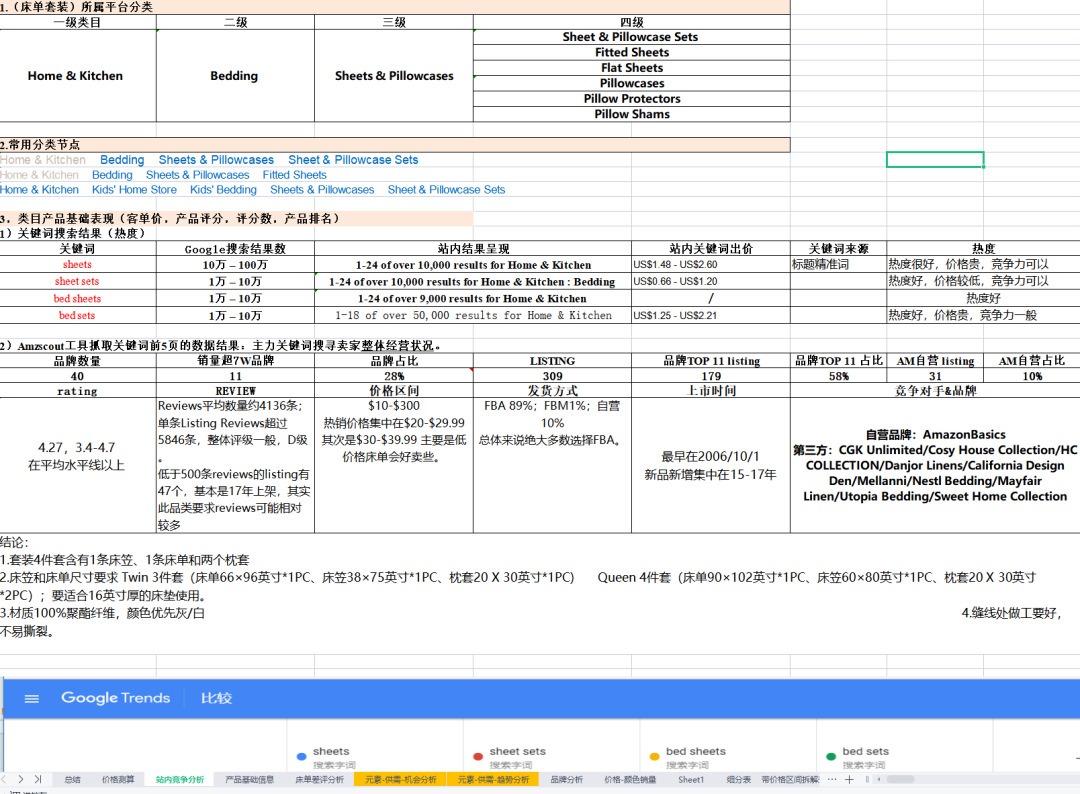Viewport: 1080px width, 794px height.
Task: Open the 带价格区间拆解 sheet tab
Action: pyautogui.click(x=790, y=780)
